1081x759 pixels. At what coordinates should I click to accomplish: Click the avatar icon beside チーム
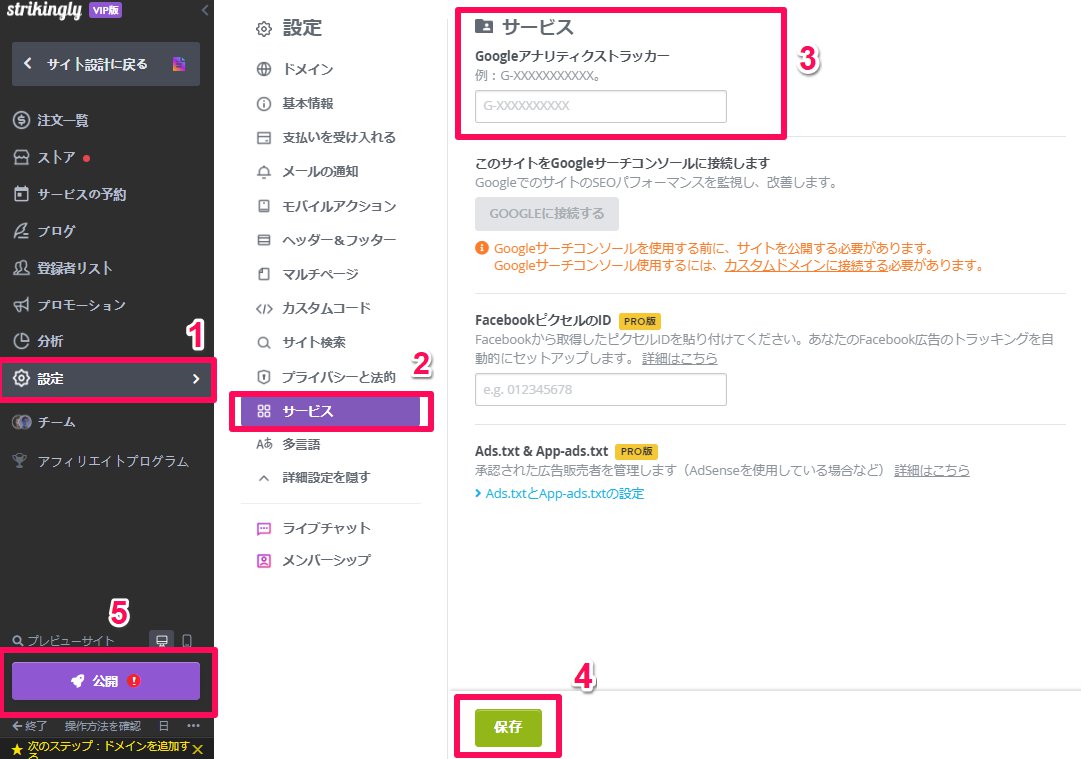click(x=21, y=422)
